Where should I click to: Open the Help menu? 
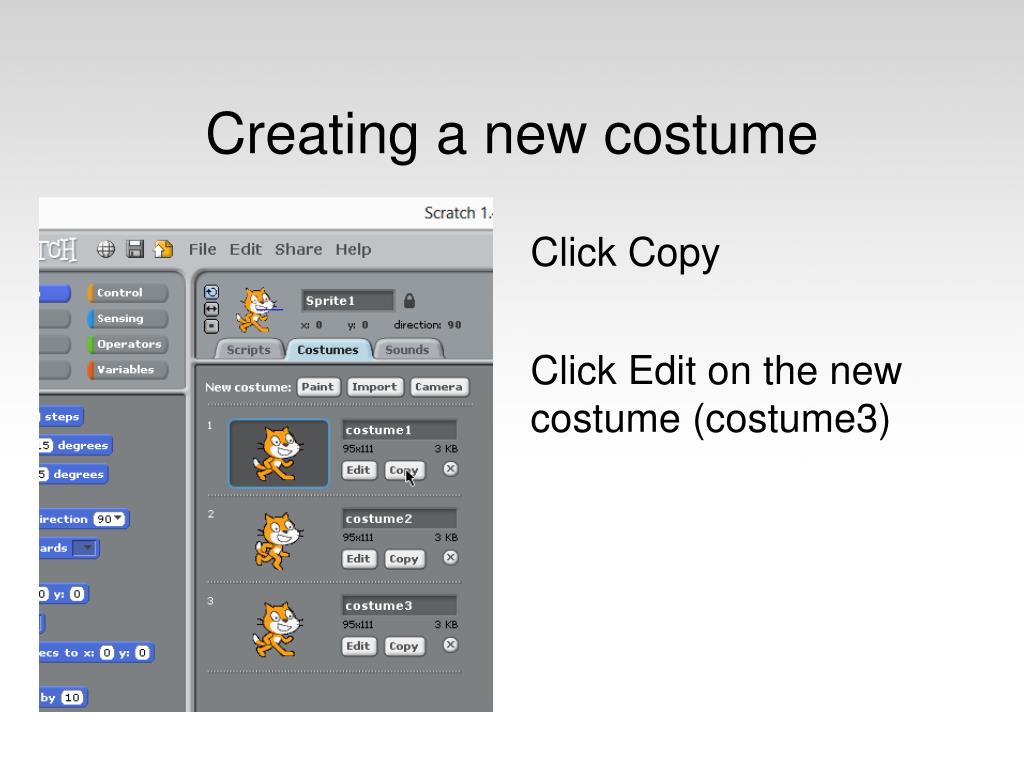(x=353, y=249)
